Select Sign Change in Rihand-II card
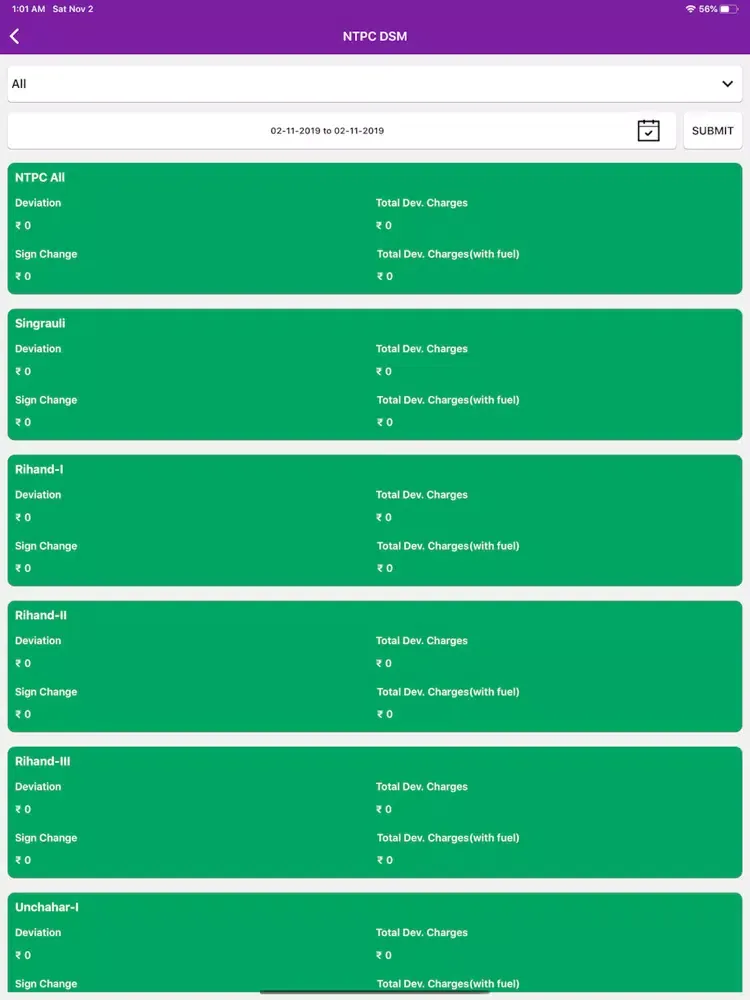This screenshot has height=1000, width=750. click(46, 692)
